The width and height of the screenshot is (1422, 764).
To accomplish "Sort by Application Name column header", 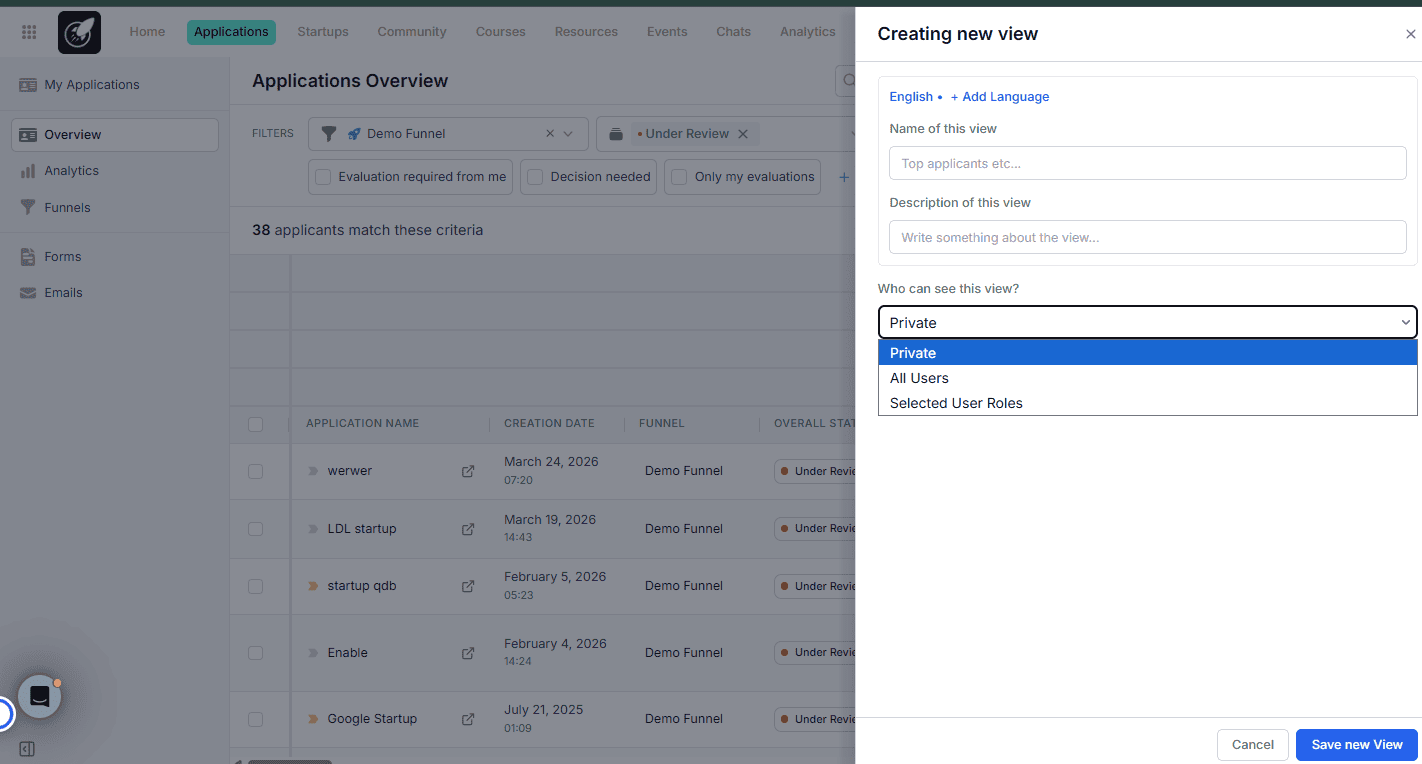I will tap(363, 424).
